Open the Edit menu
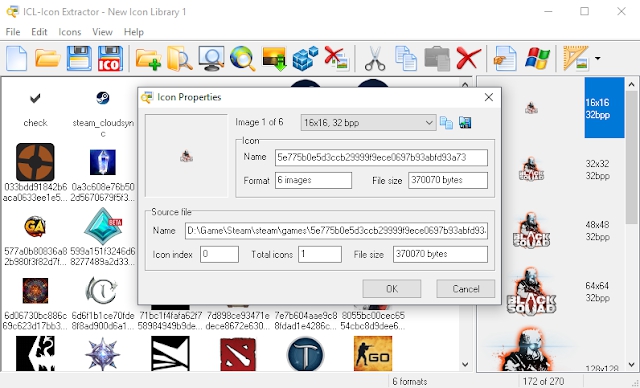Viewport: 640px width, 388px height. point(39,32)
